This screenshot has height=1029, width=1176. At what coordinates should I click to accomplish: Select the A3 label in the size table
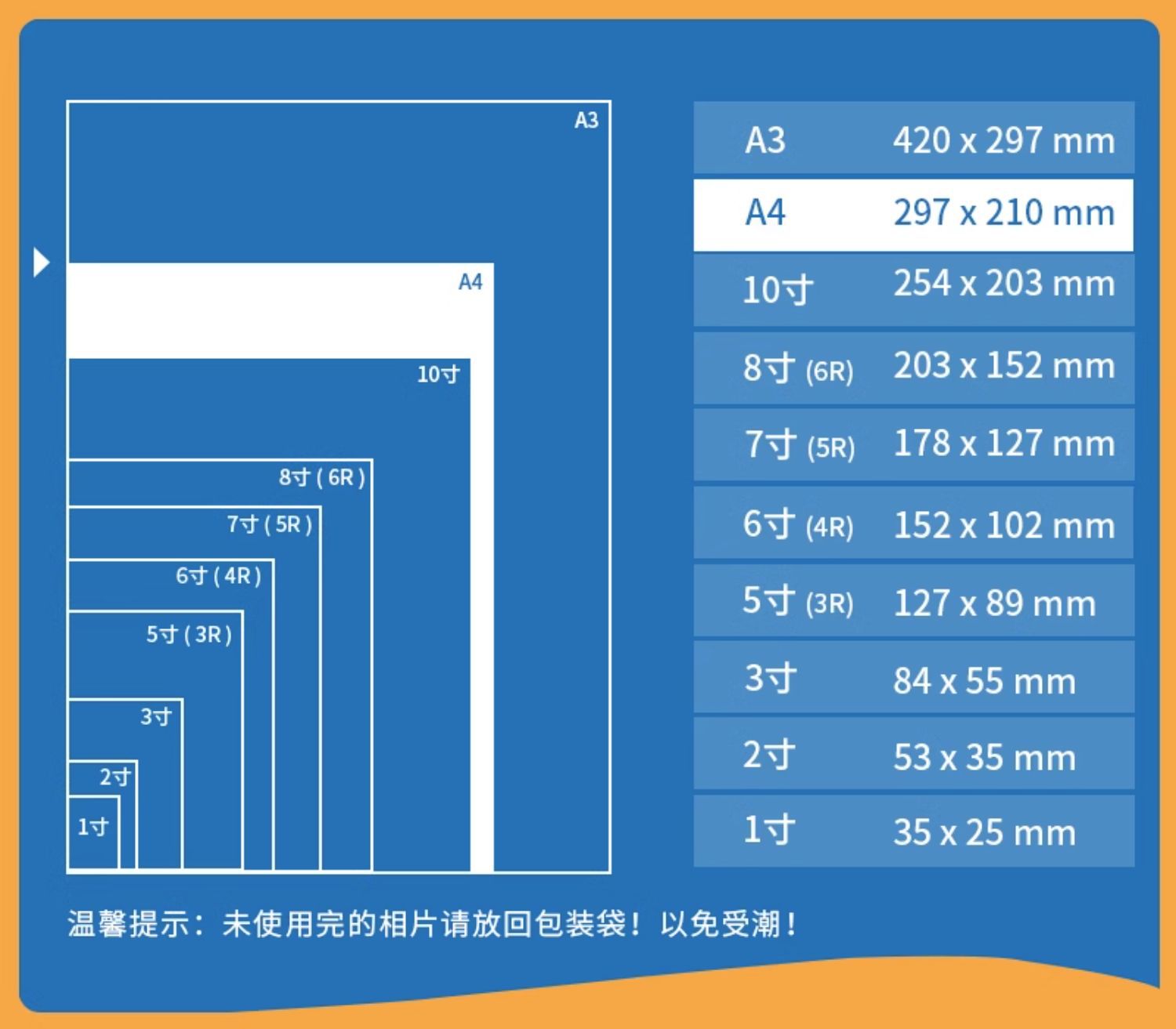(765, 141)
